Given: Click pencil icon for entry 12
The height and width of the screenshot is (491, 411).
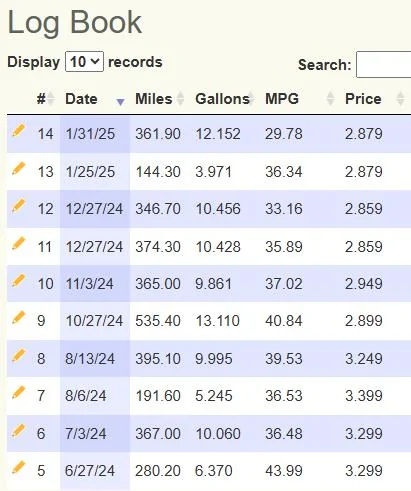Looking at the screenshot, I should (x=19, y=205).
